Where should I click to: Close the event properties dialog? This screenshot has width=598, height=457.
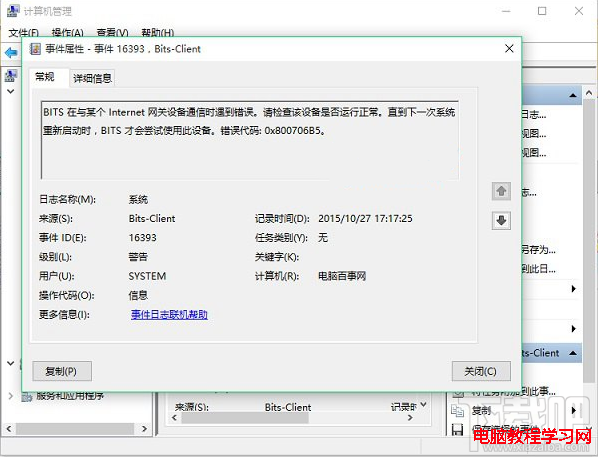509,49
